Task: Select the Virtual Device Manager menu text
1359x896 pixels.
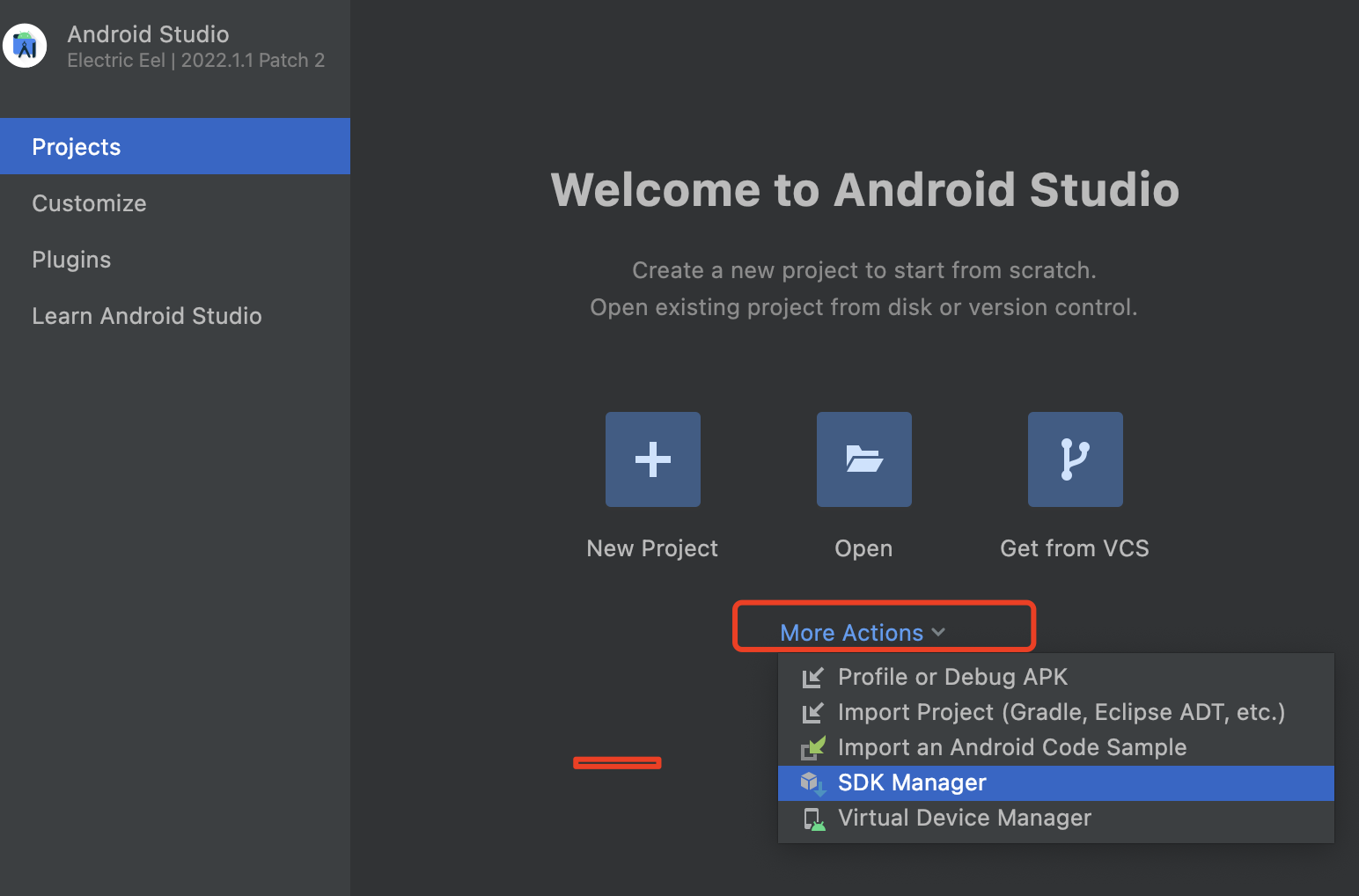Action: coord(964,818)
